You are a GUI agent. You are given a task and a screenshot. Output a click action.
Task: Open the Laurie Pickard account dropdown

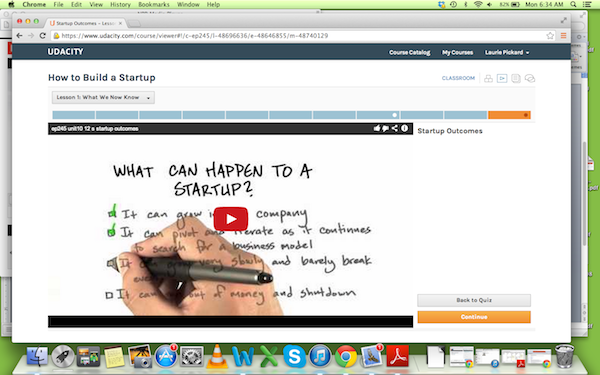(x=507, y=52)
